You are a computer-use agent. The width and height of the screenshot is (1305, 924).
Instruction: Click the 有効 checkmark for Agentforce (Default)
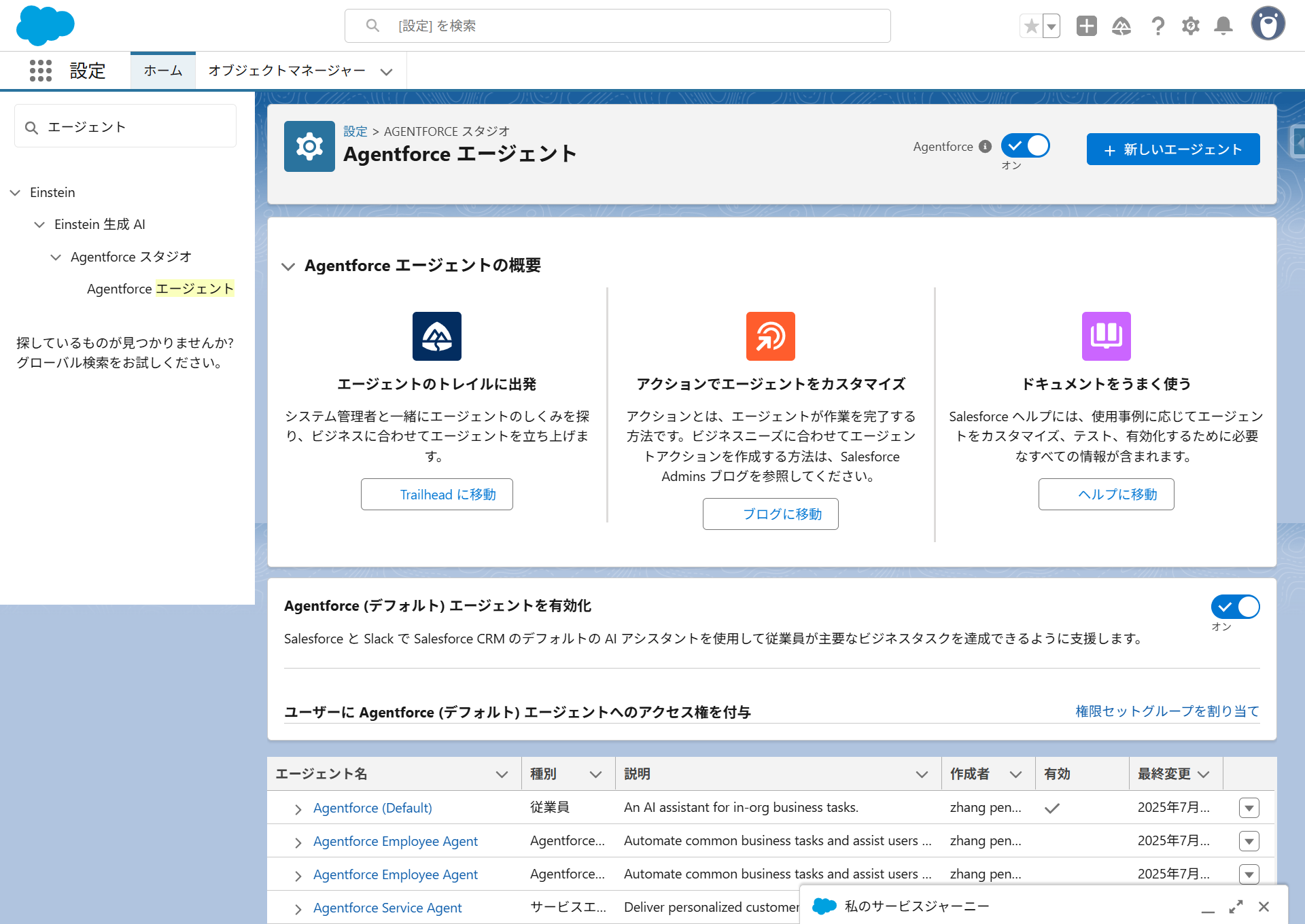coord(1052,808)
